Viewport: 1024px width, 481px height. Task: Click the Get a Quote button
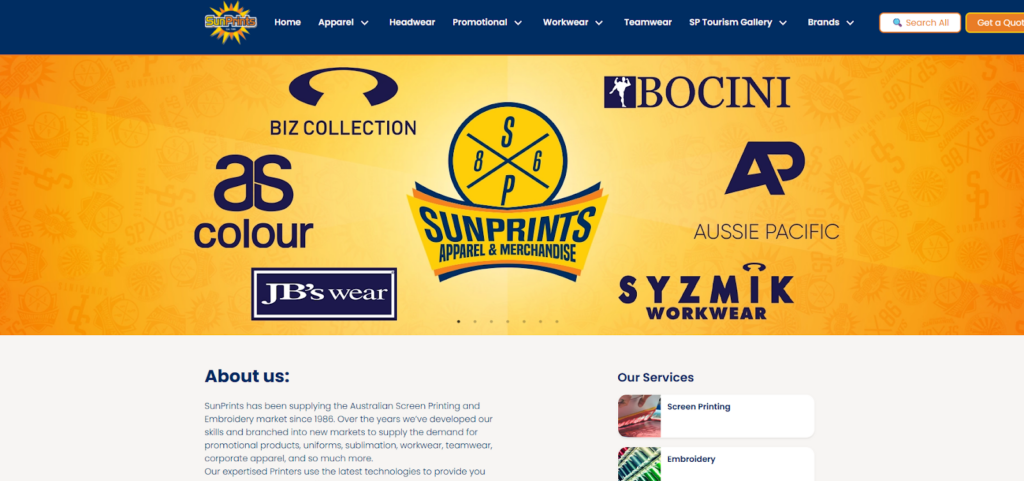pos(995,23)
